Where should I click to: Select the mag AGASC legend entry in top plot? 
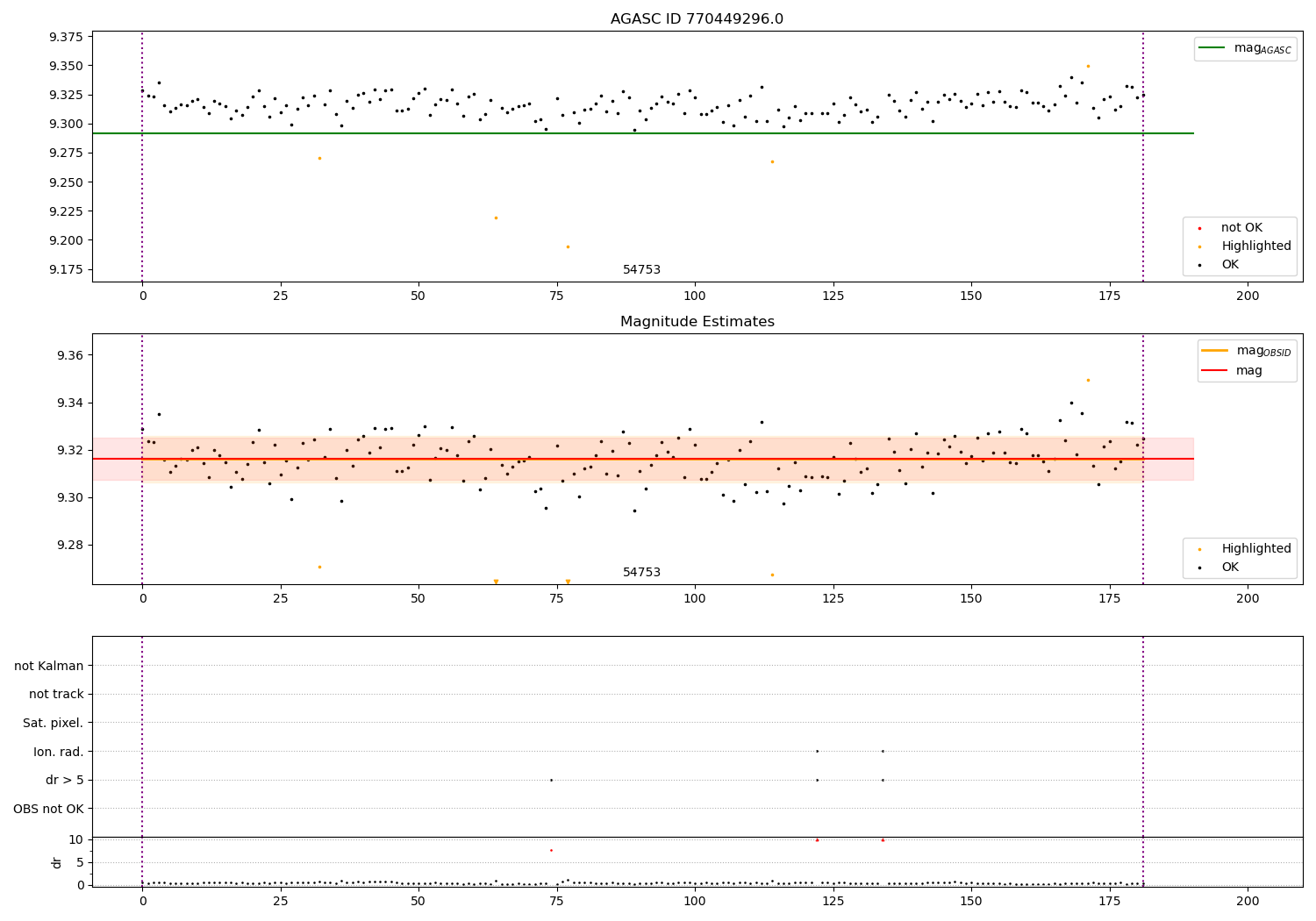[x=1246, y=48]
